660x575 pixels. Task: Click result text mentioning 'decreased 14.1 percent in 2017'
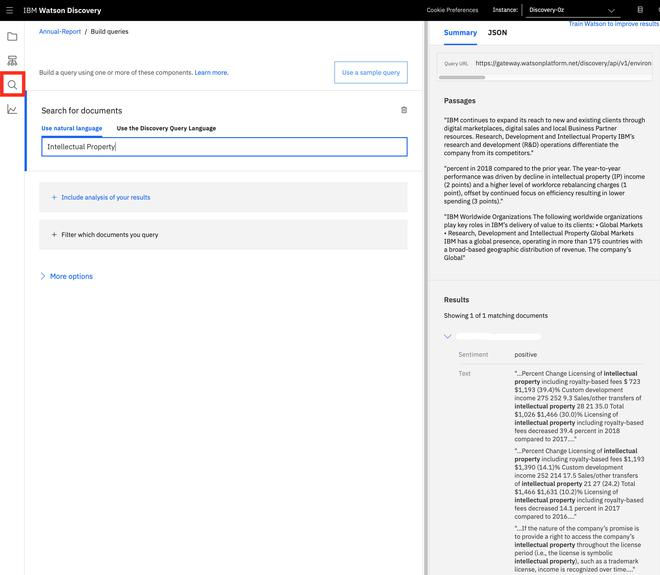[x=579, y=484]
